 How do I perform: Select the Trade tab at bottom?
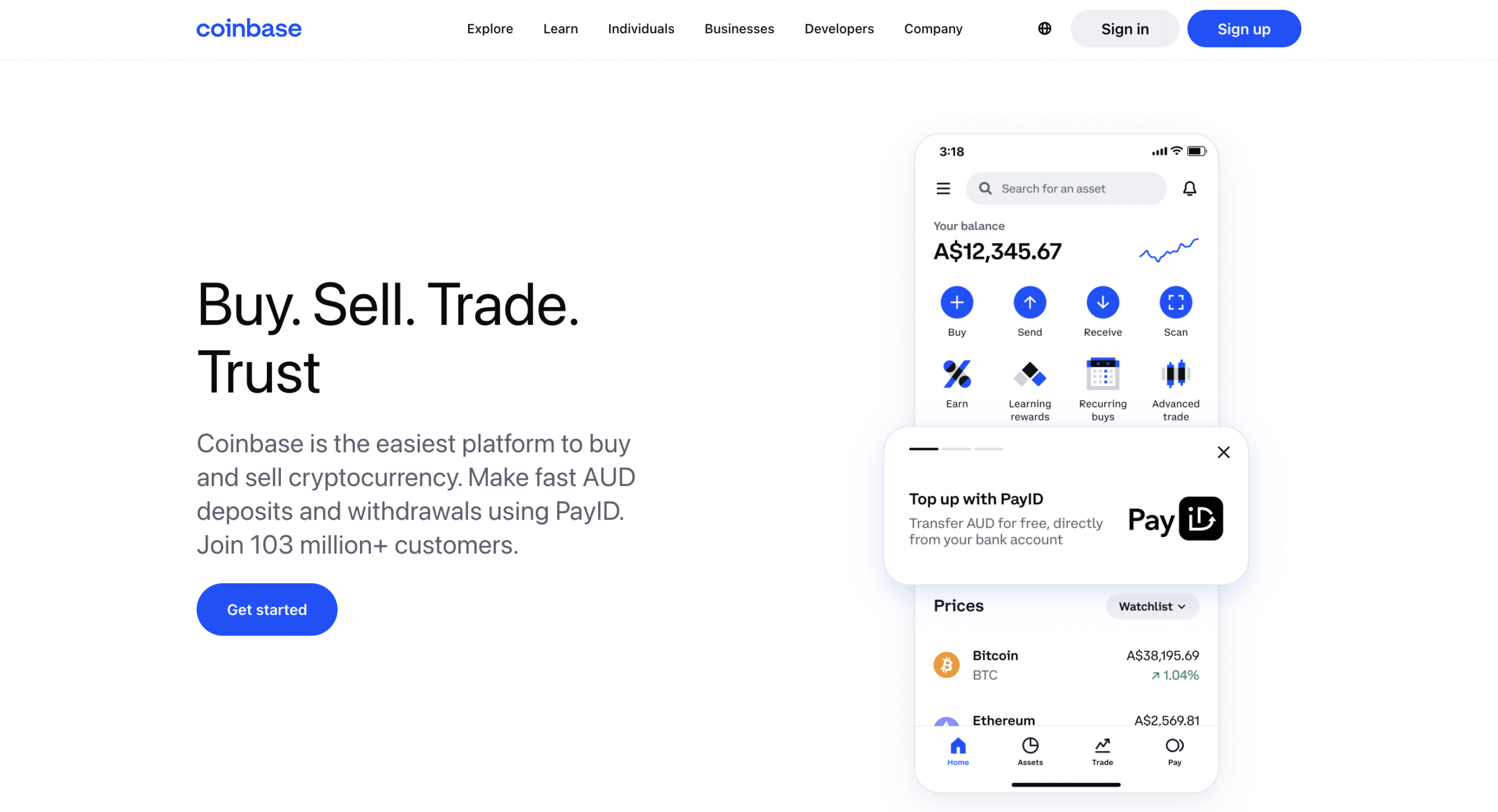click(x=1102, y=750)
